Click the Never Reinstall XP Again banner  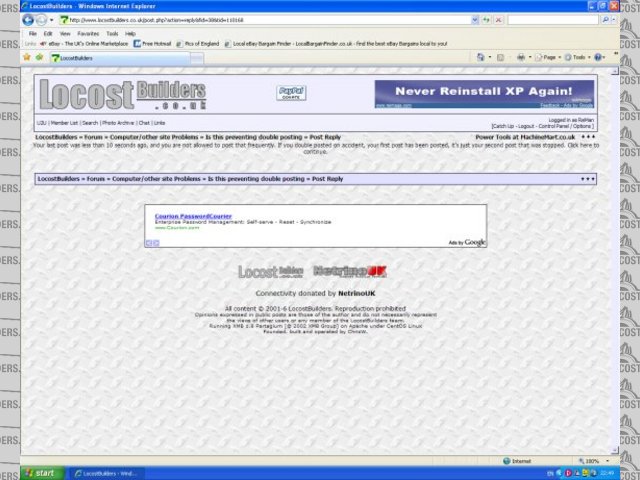point(484,92)
